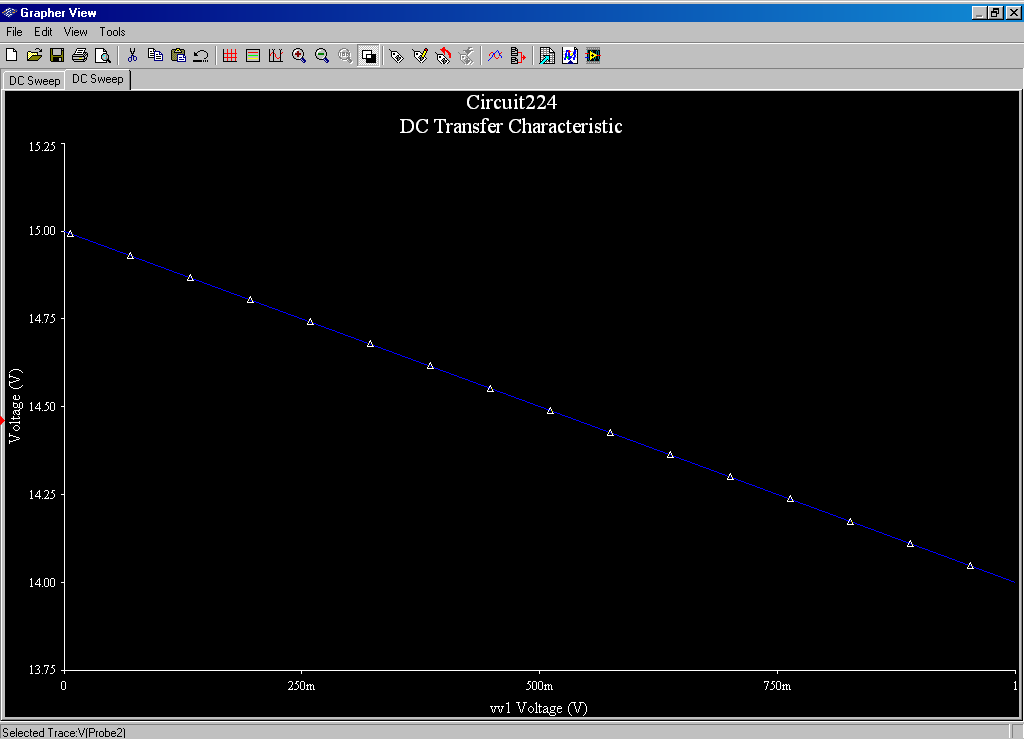Click the 15.00 y-axis tick label
Viewport: 1024px width, 739px height.
[42, 231]
